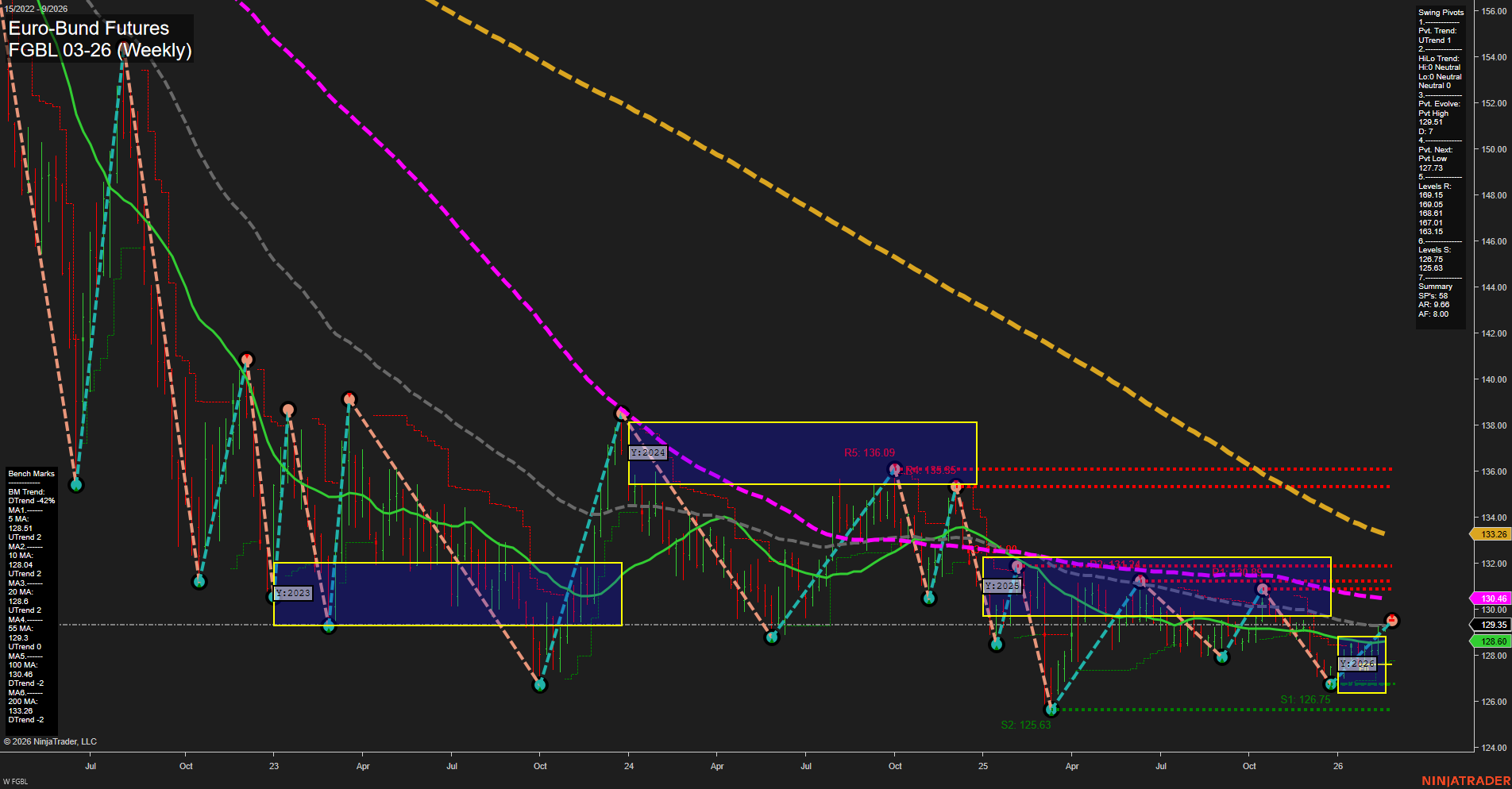Click the R5: 136.09 resistance label

point(870,451)
